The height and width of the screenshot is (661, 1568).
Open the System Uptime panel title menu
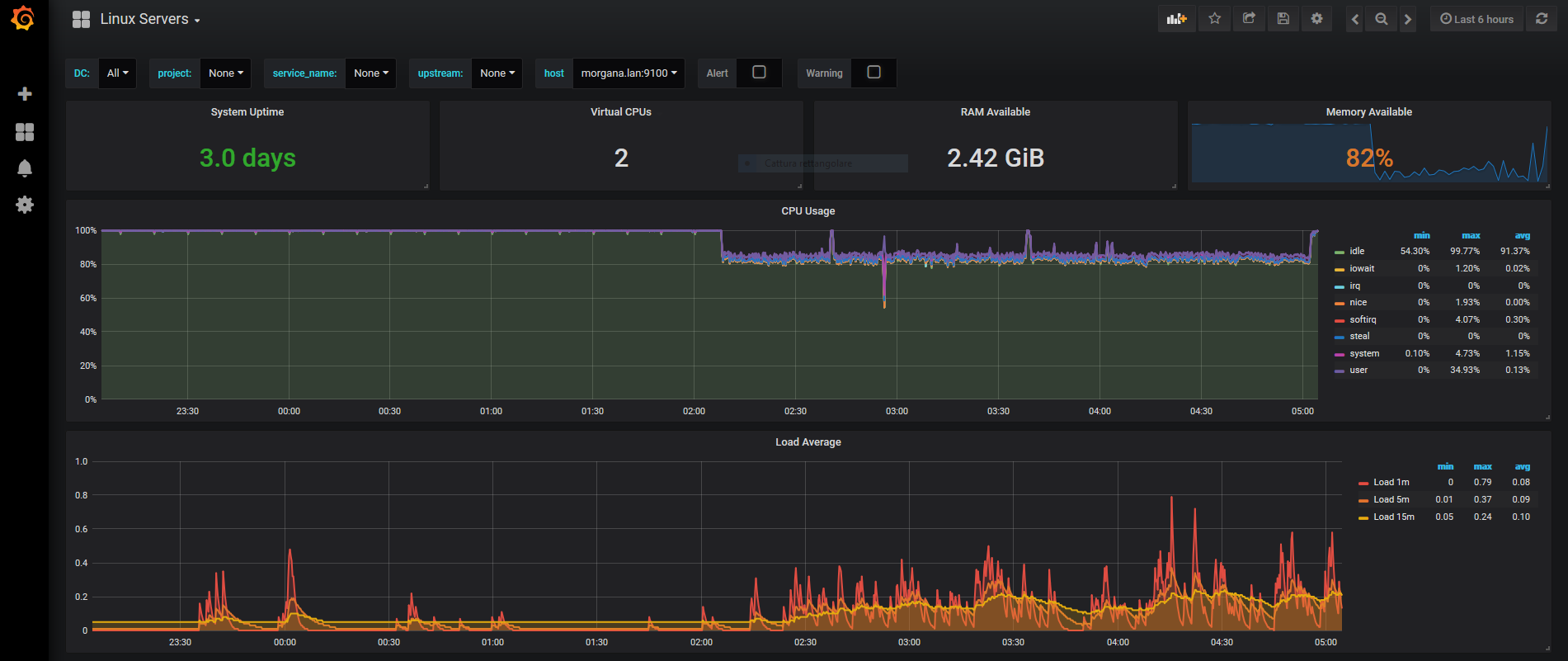(247, 112)
